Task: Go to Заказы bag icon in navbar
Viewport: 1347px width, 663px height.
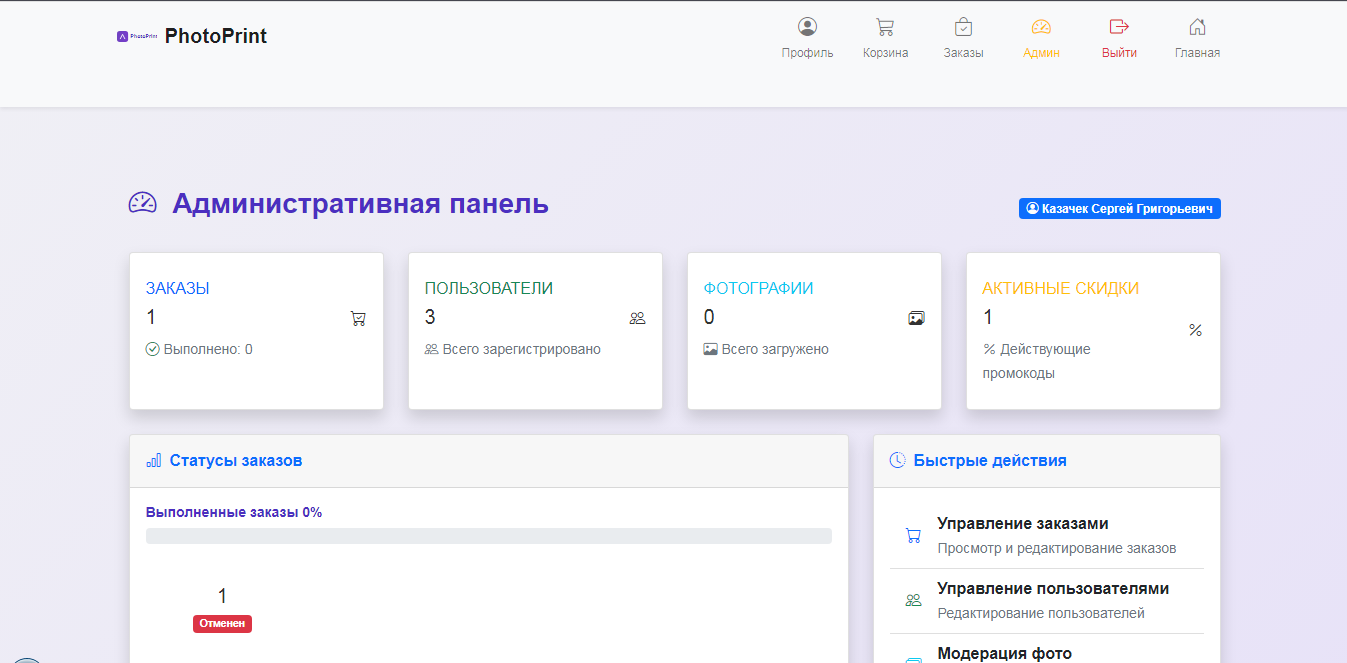Action: click(963, 27)
